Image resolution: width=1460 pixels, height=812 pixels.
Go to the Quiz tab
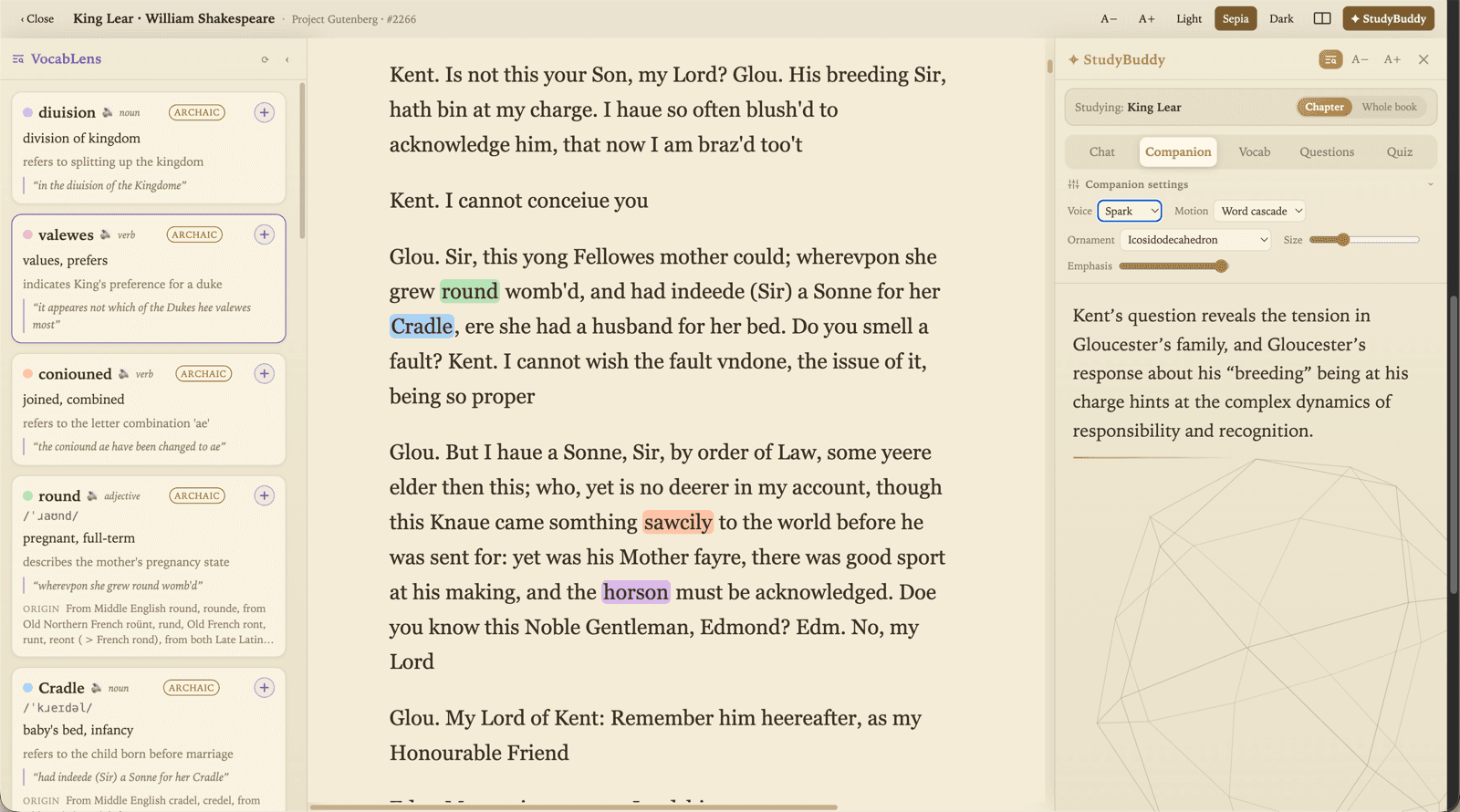[x=1399, y=151]
